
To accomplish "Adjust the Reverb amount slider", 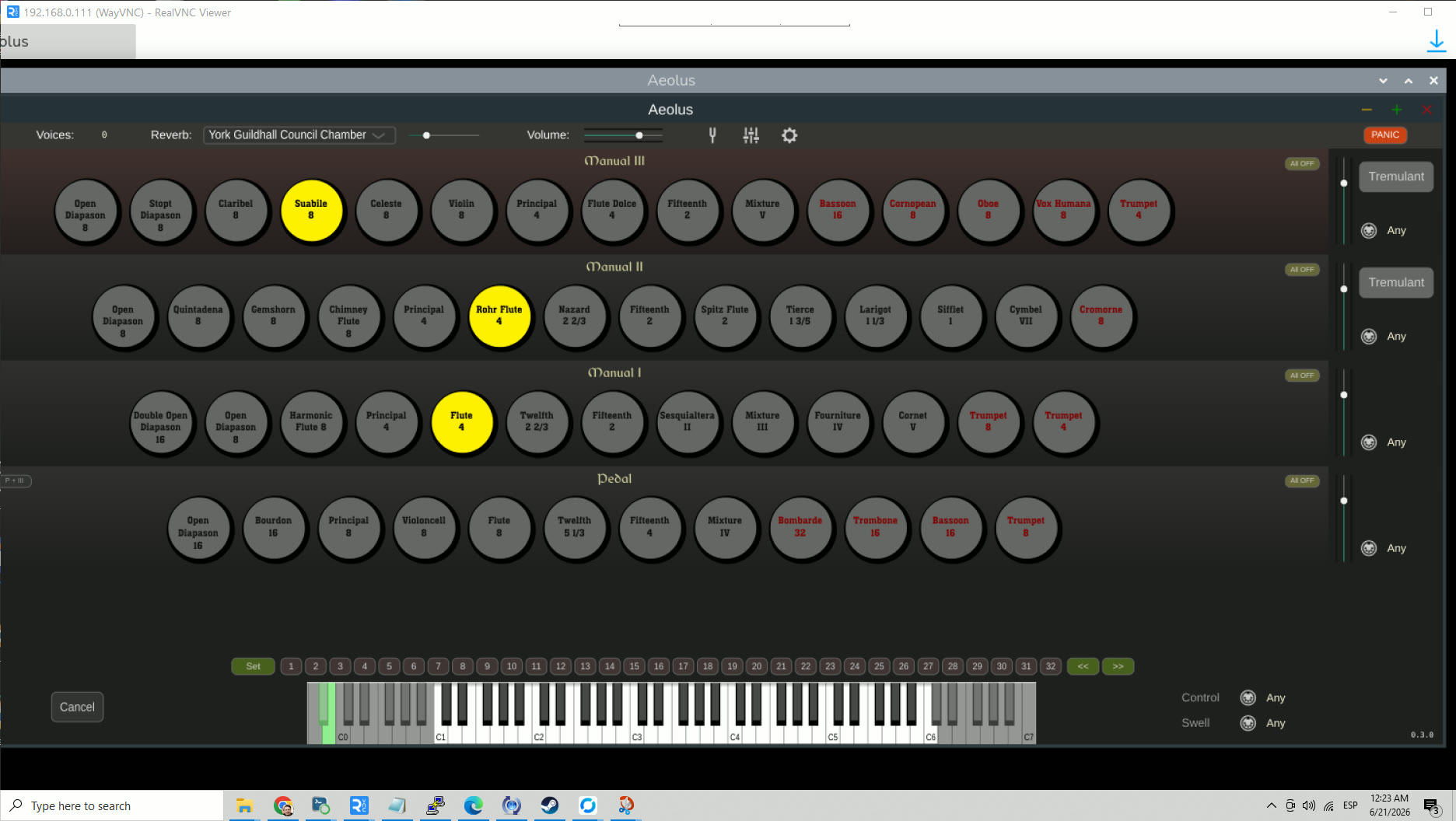I will pyautogui.click(x=444, y=135).
